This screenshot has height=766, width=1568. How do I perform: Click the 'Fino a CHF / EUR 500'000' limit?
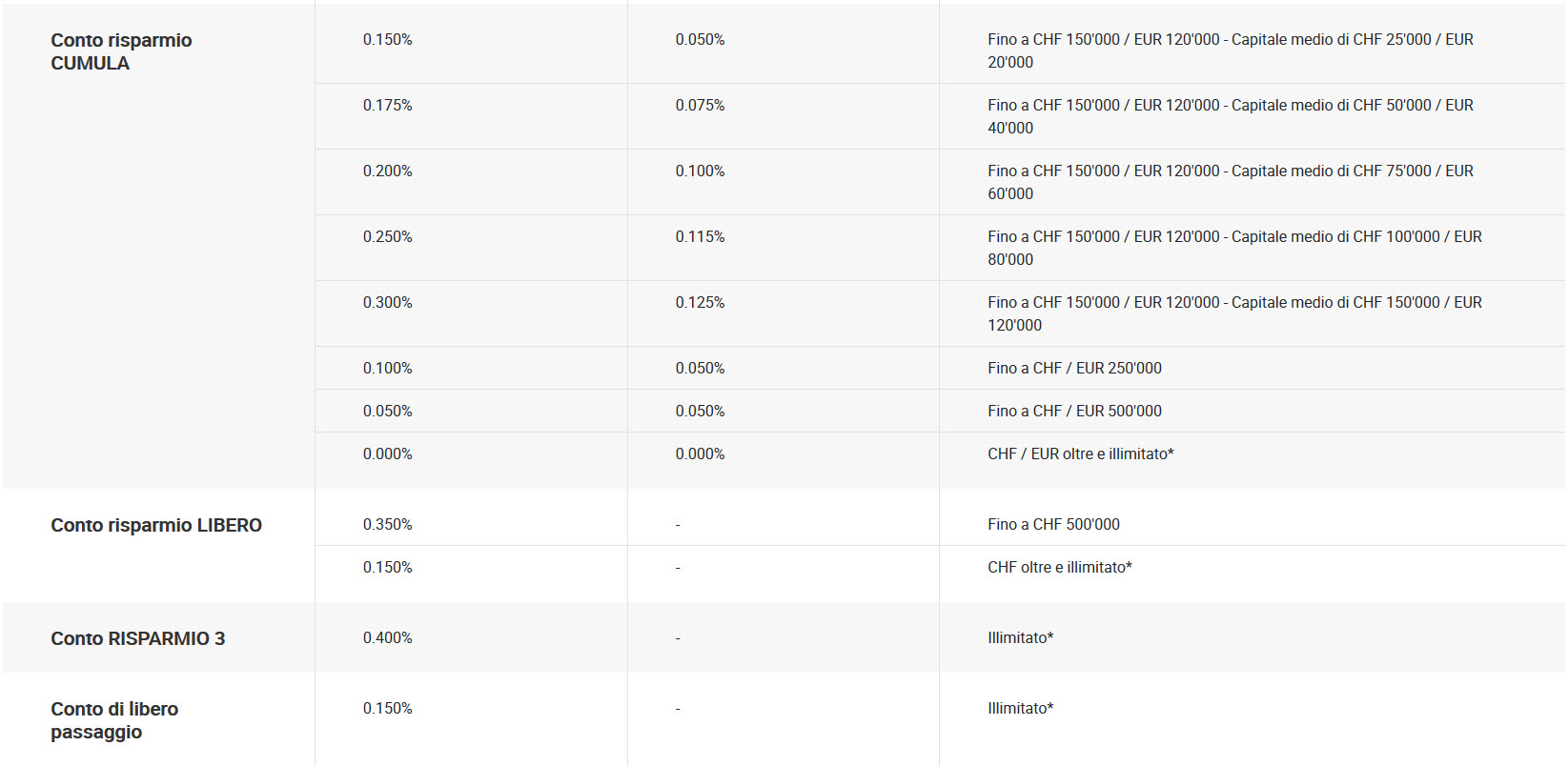(1075, 411)
